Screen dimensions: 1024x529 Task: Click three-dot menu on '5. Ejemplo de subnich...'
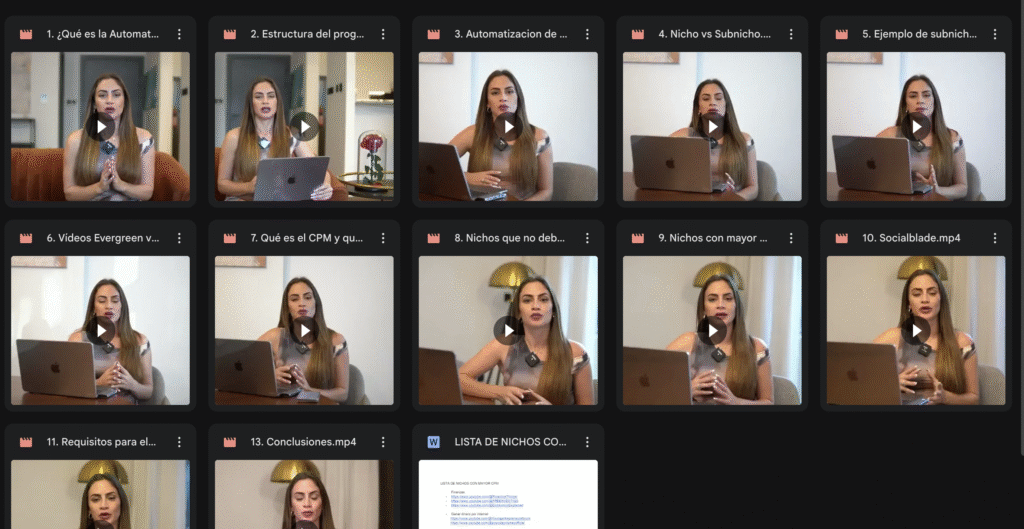click(x=995, y=34)
